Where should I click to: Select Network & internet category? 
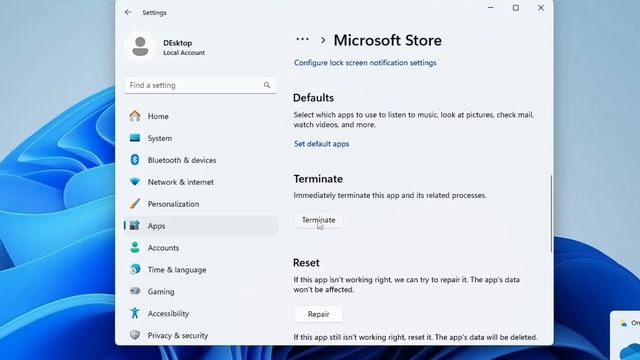(x=201, y=182)
